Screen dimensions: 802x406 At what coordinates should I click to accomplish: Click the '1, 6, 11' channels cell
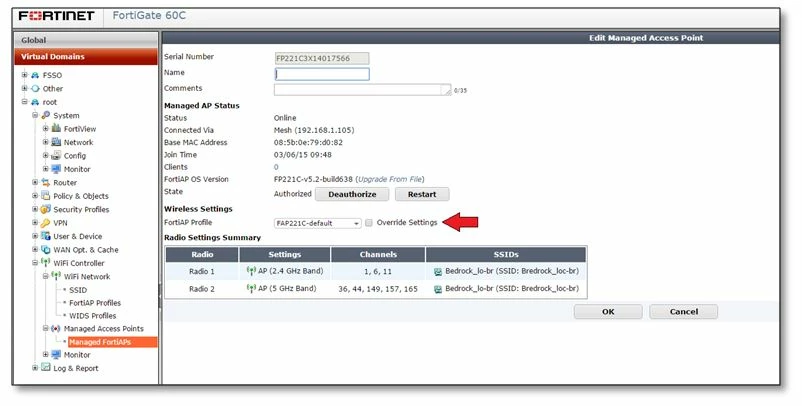pyautogui.click(x=378, y=272)
